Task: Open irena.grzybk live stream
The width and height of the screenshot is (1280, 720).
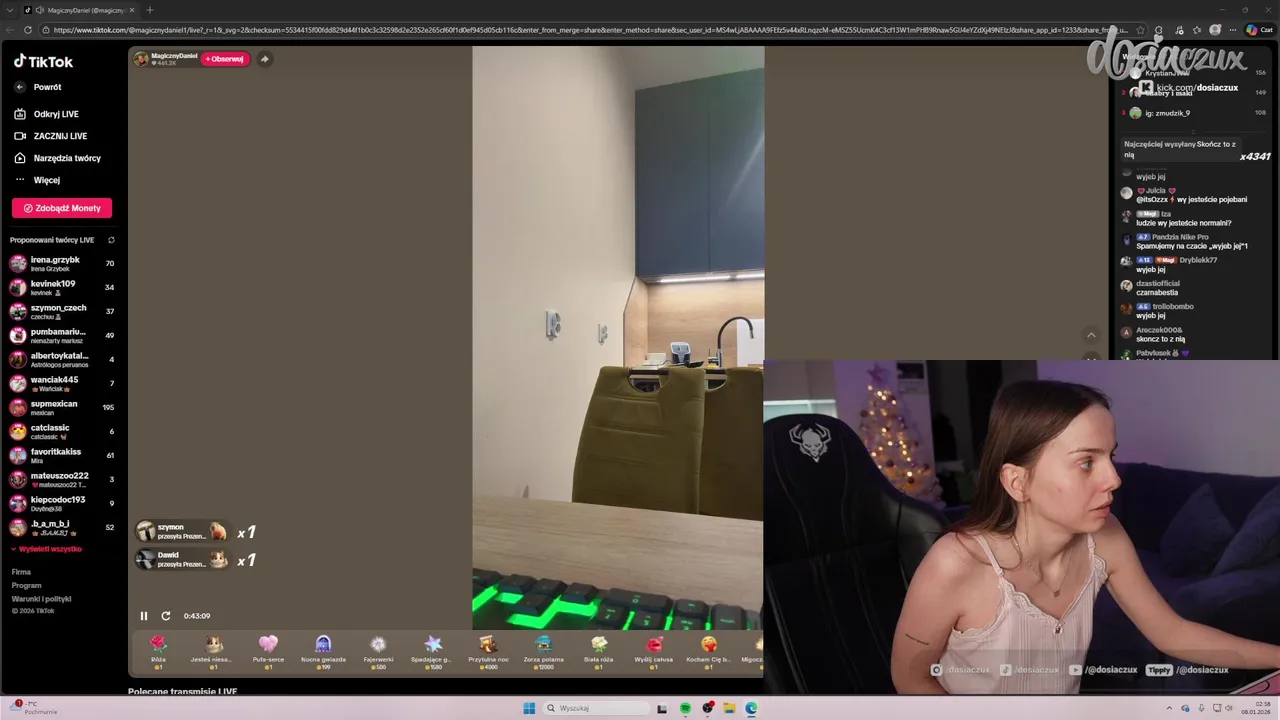Action: [x=62, y=264]
